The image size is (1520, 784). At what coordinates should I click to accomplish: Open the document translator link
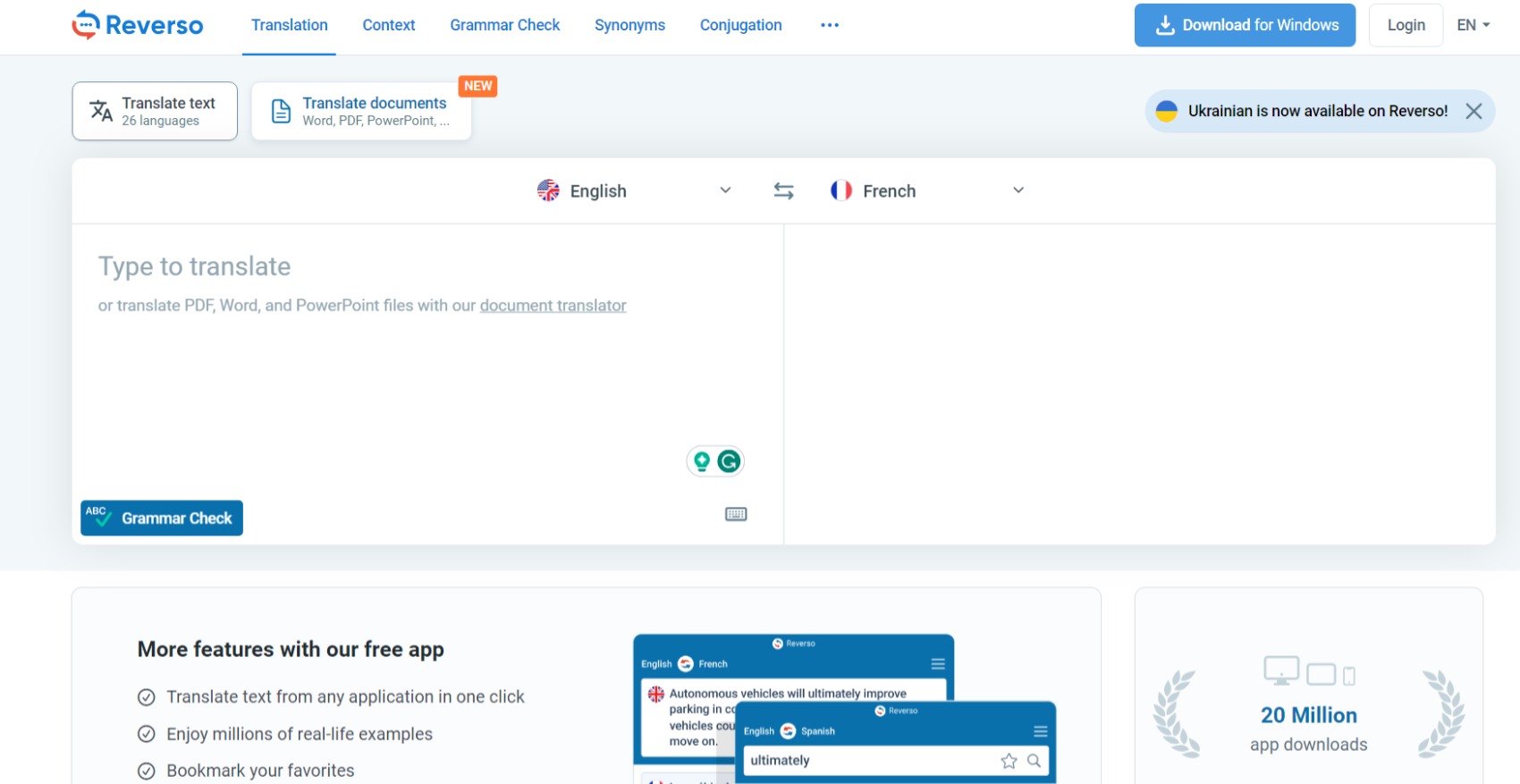(x=553, y=306)
